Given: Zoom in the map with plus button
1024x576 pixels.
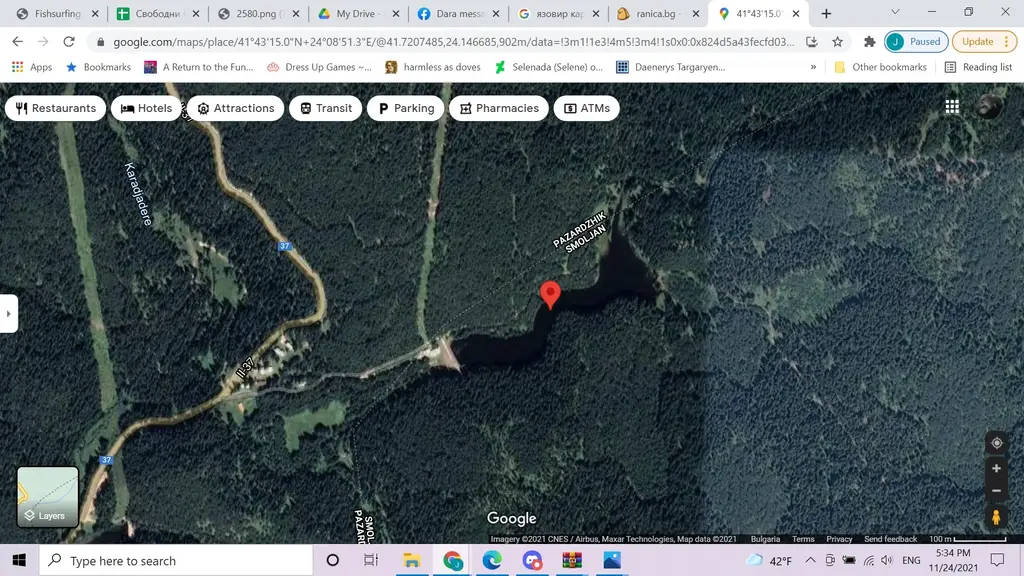Looking at the screenshot, I should pyautogui.click(x=996, y=468).
